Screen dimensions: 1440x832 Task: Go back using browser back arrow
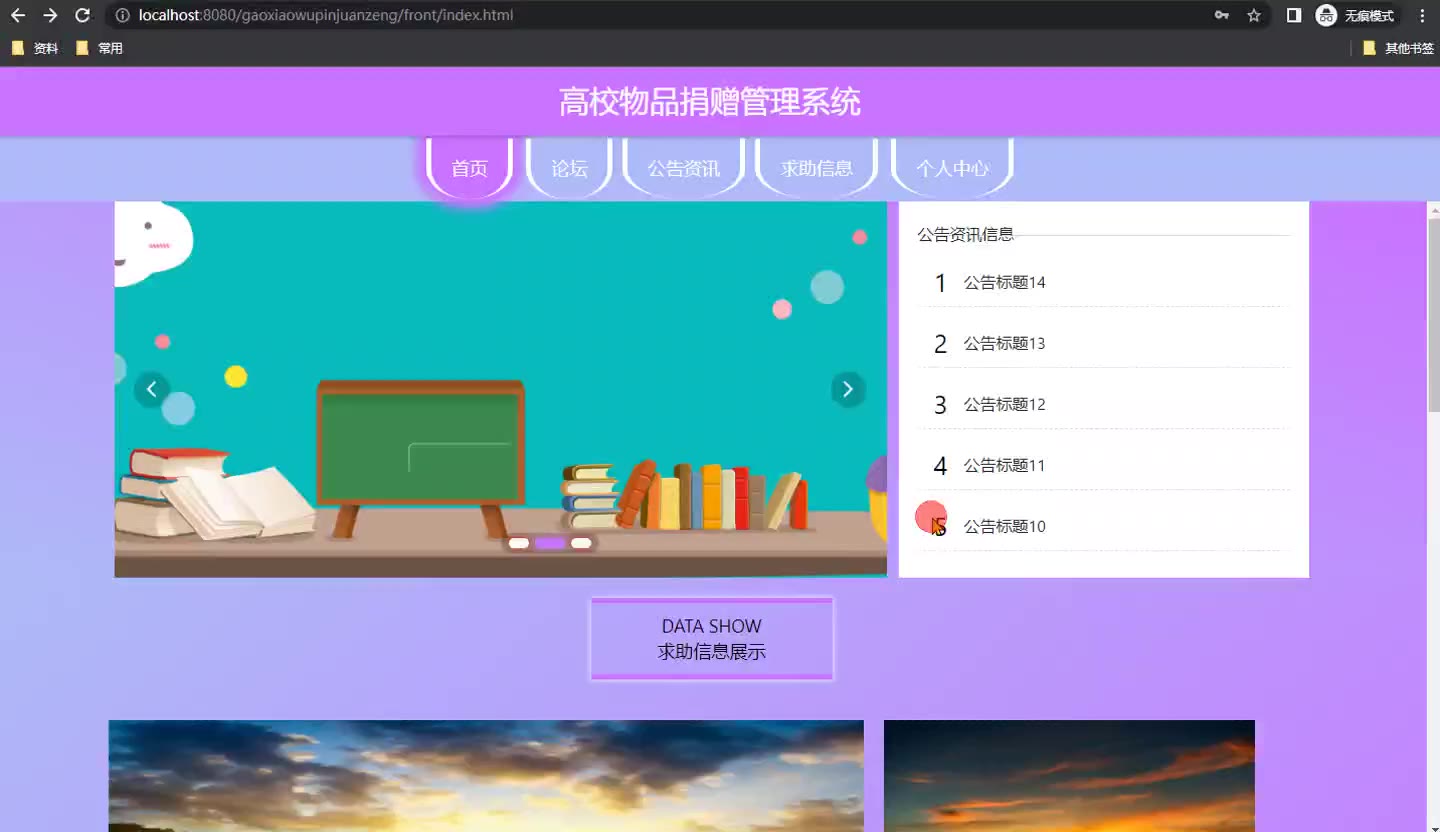click(18, 15)
